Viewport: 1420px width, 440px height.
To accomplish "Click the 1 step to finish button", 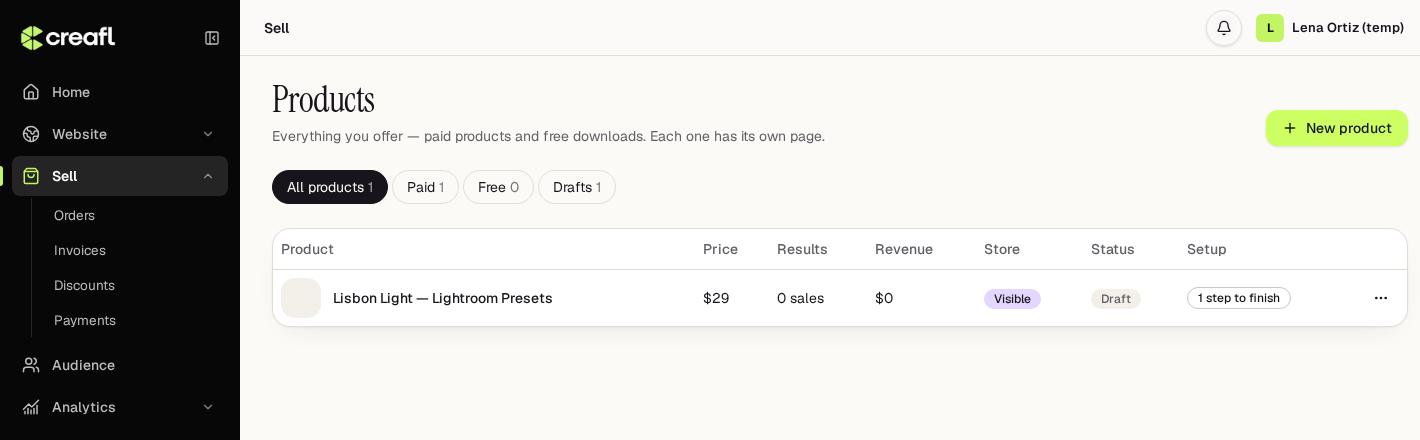I will coord(1239,298).
